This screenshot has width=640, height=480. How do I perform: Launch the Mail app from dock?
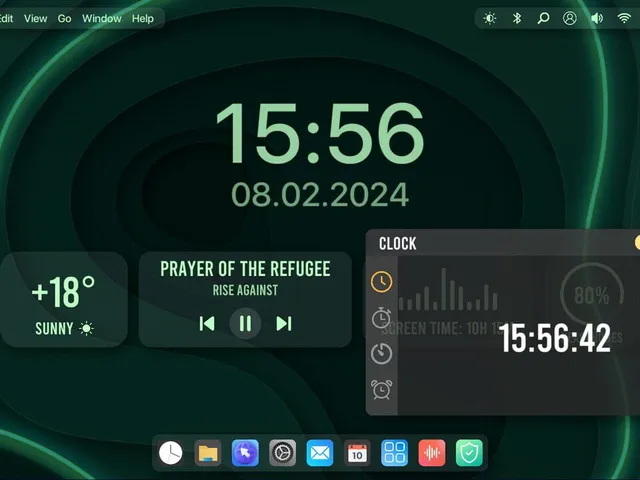(320, 453)
